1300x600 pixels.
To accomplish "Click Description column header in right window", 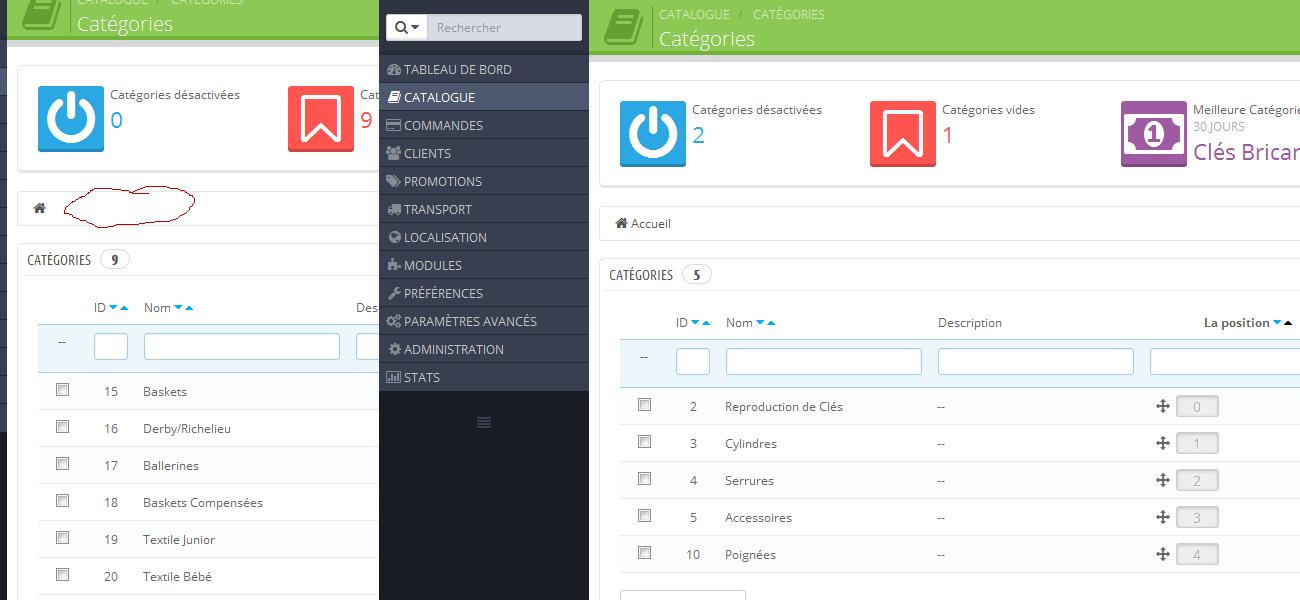I will point(970,323).
